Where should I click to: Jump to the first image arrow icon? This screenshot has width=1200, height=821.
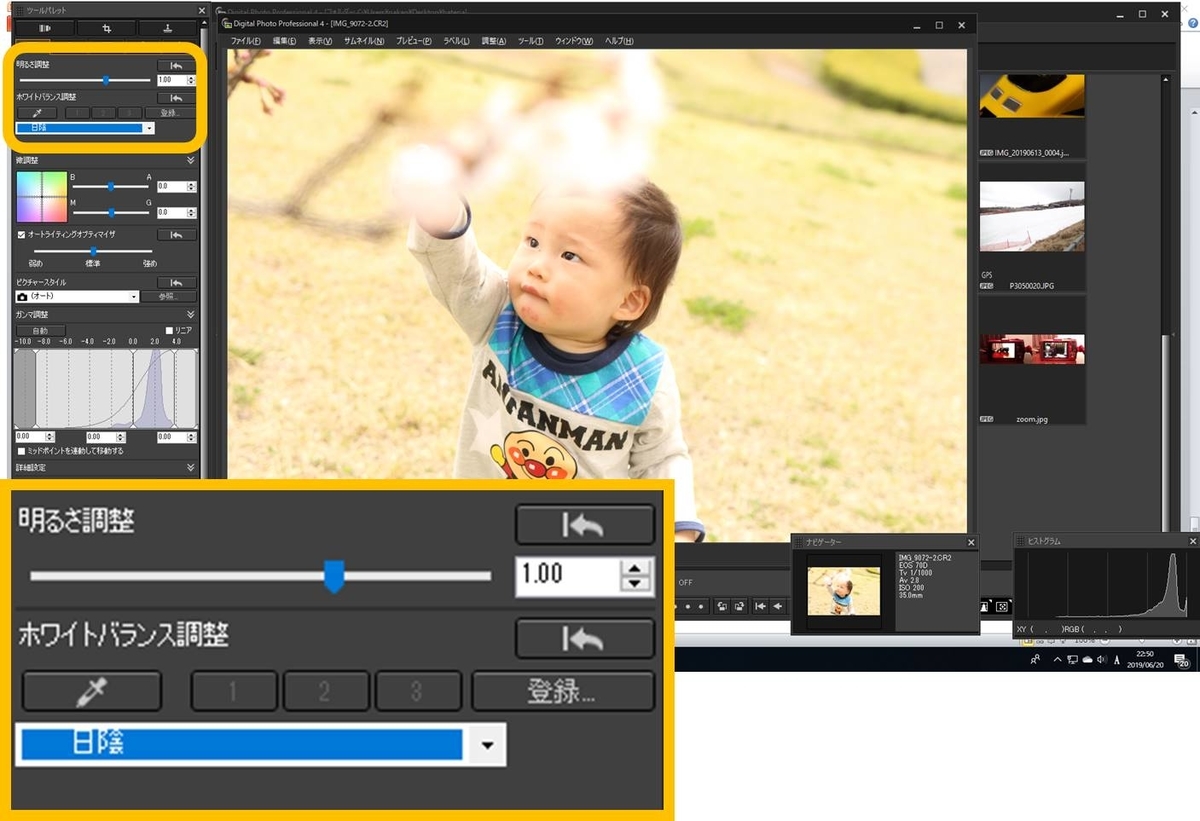pyautogui.click(x=761, y=606)
